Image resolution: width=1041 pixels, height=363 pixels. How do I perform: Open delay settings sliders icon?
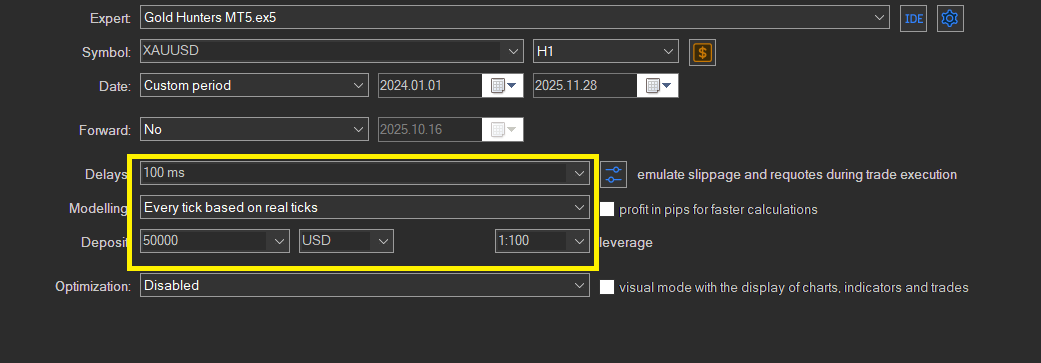(x=614, y=175)
